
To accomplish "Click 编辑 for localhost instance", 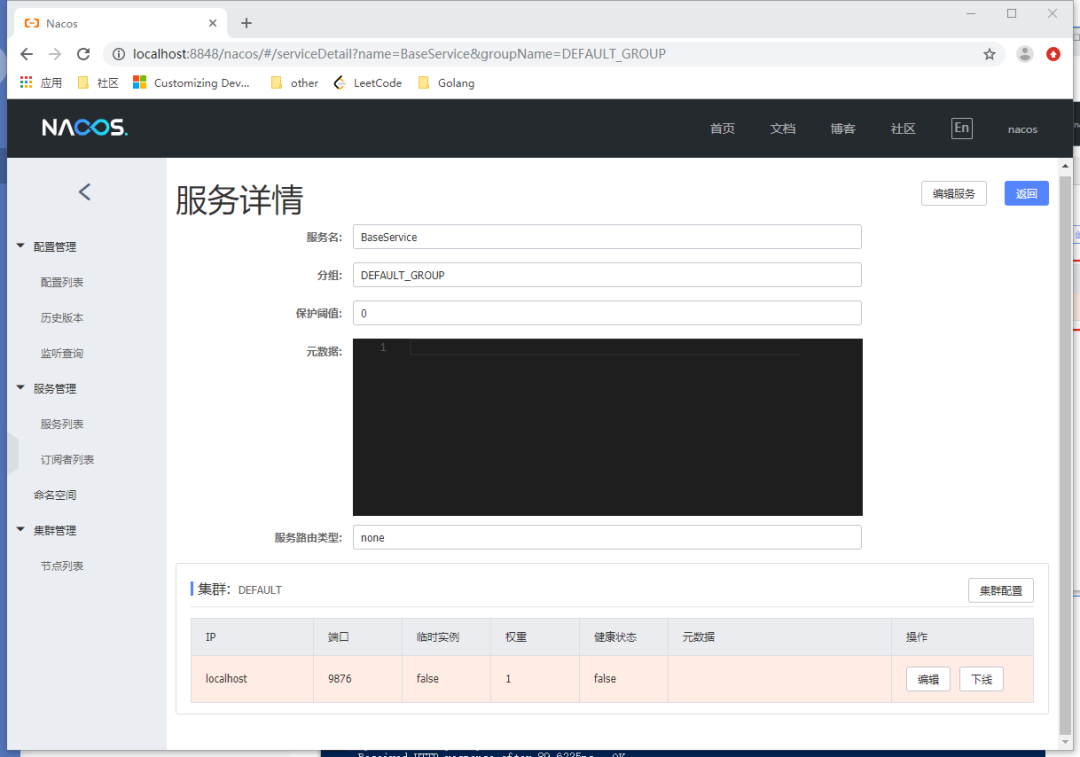I will [x=928, y=679].
